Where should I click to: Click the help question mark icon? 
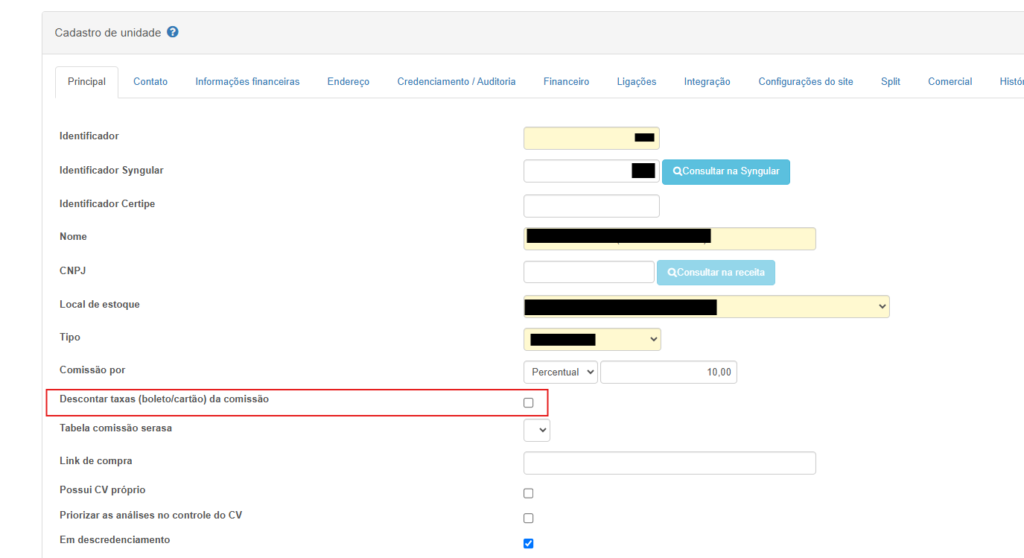pos(172,33)
